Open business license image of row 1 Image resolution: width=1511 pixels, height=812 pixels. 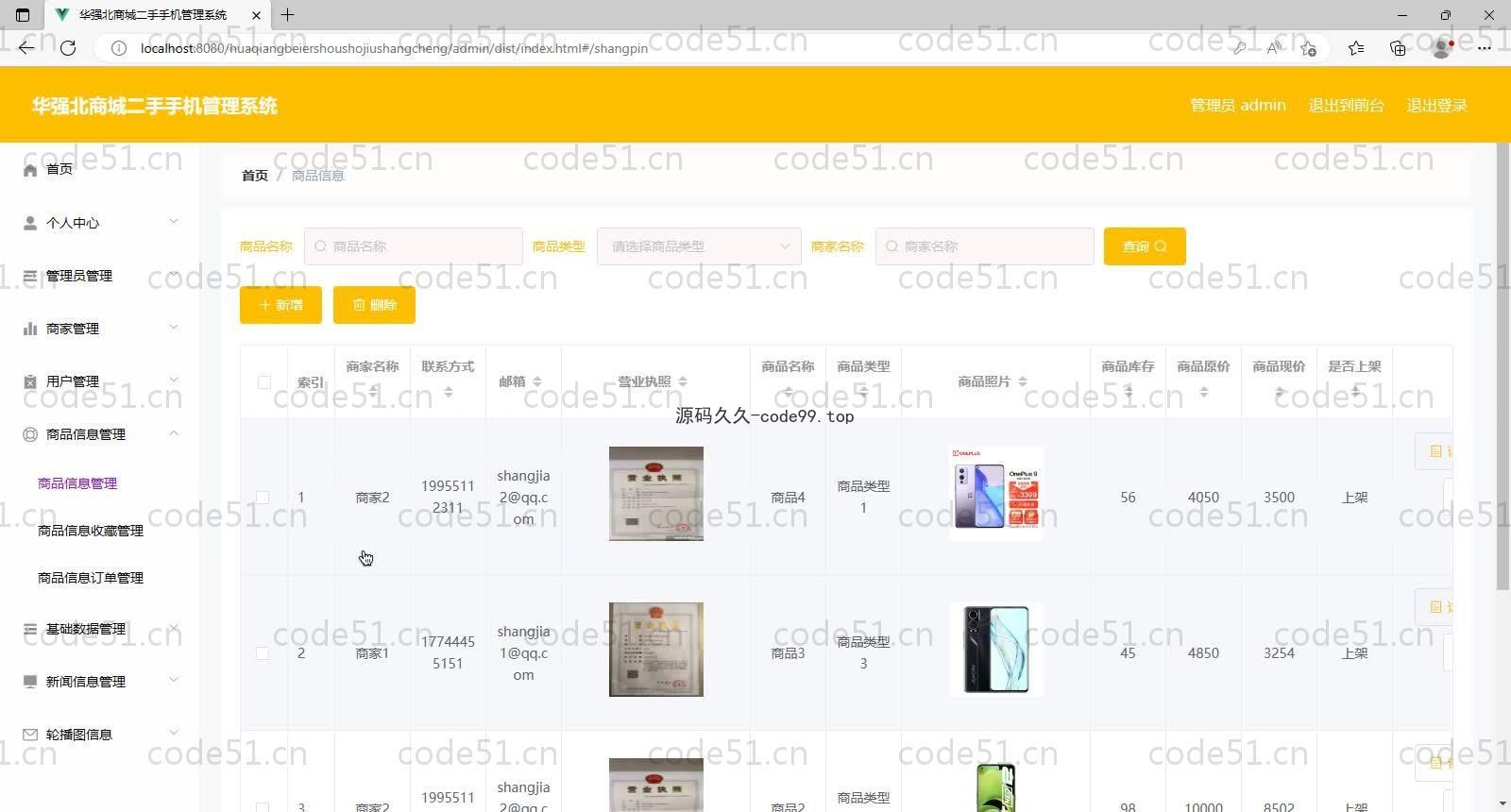click(656, 494)
